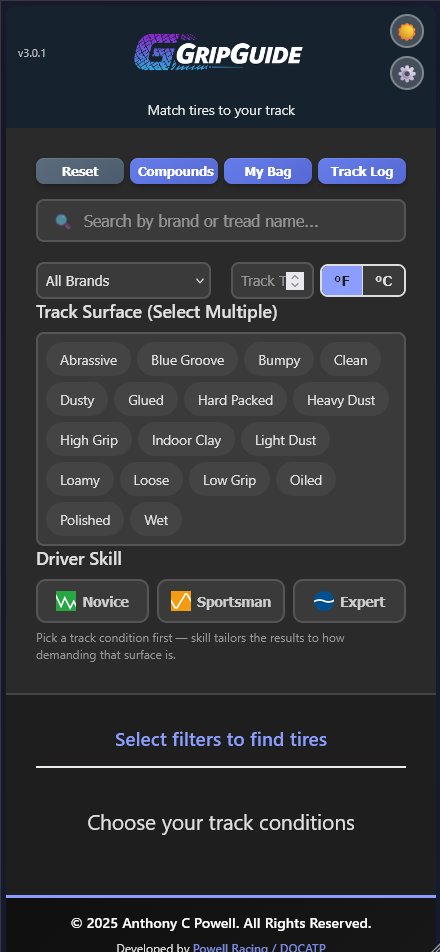Open the Compounds page

click(x=174, y=171)
